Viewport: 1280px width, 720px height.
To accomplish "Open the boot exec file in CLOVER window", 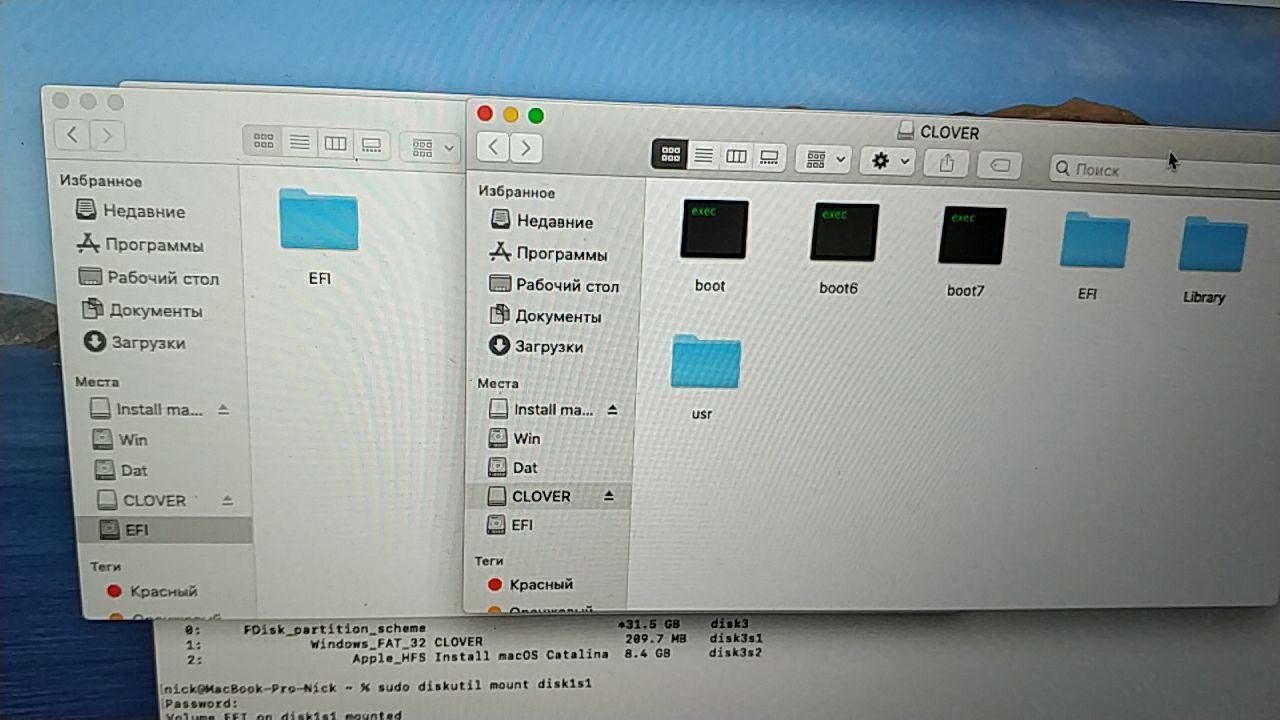I will click(x=714, y=229).
